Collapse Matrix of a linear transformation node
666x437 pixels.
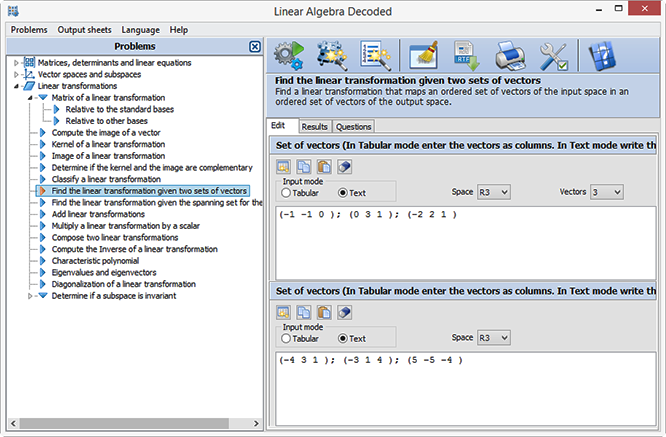30,98
